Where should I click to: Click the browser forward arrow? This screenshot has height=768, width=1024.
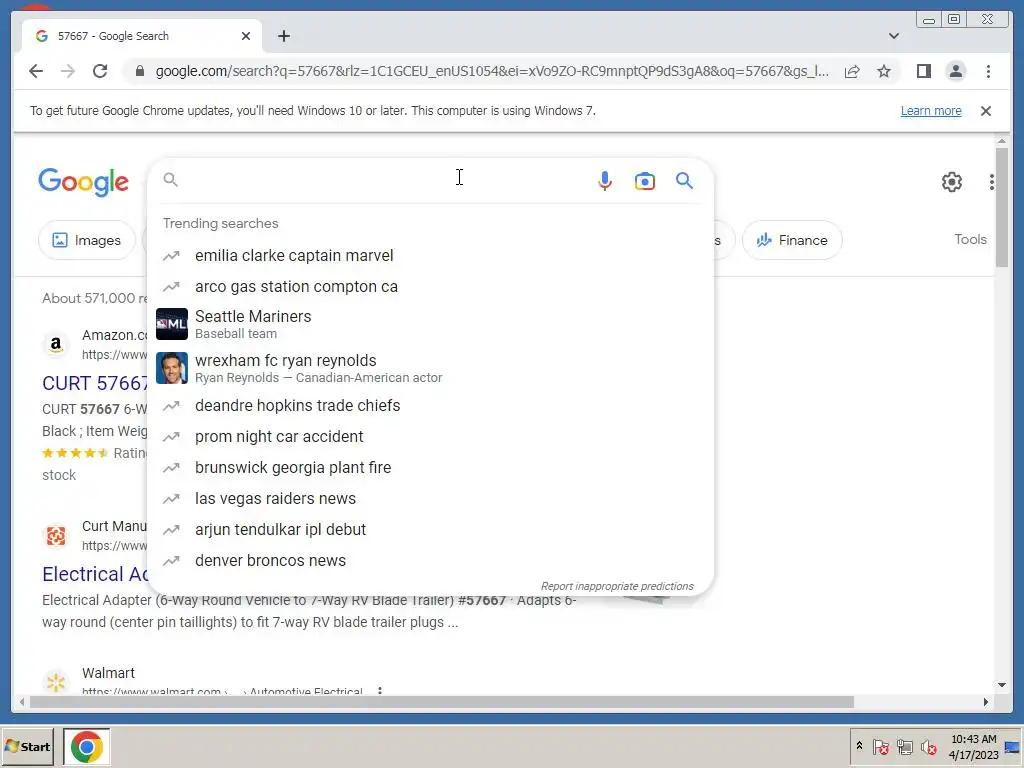tap(68, 71)
